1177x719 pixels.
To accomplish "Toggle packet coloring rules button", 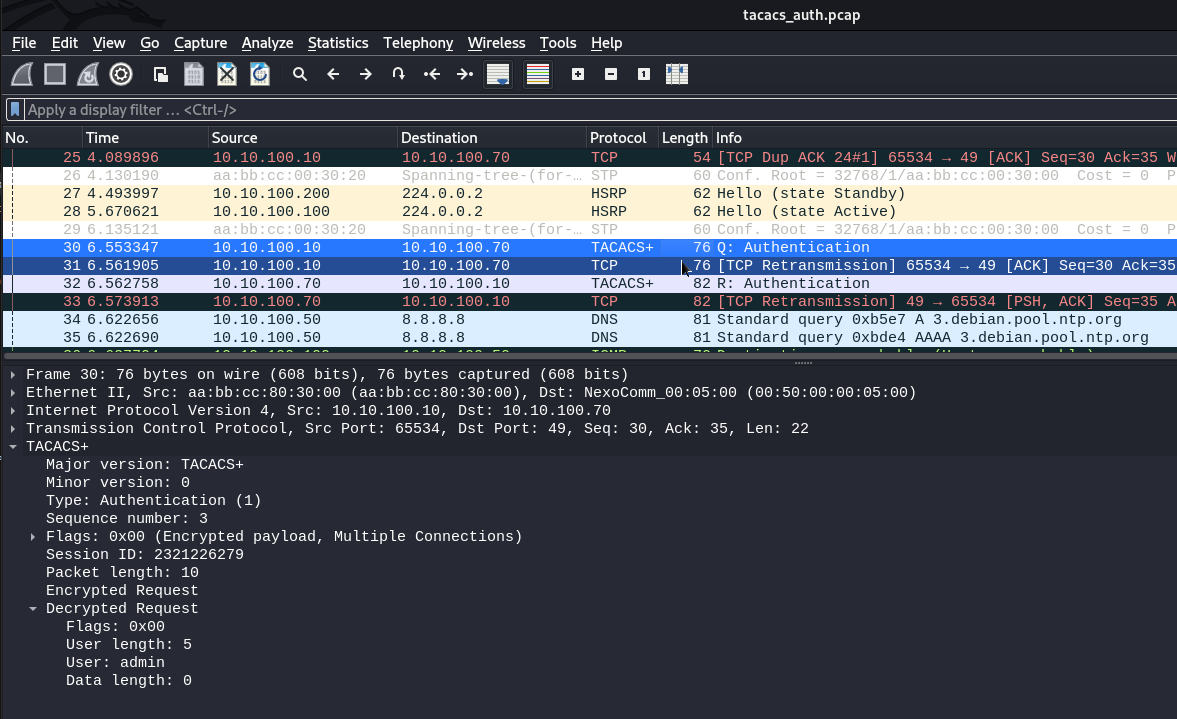I will (x=538, y=74).
